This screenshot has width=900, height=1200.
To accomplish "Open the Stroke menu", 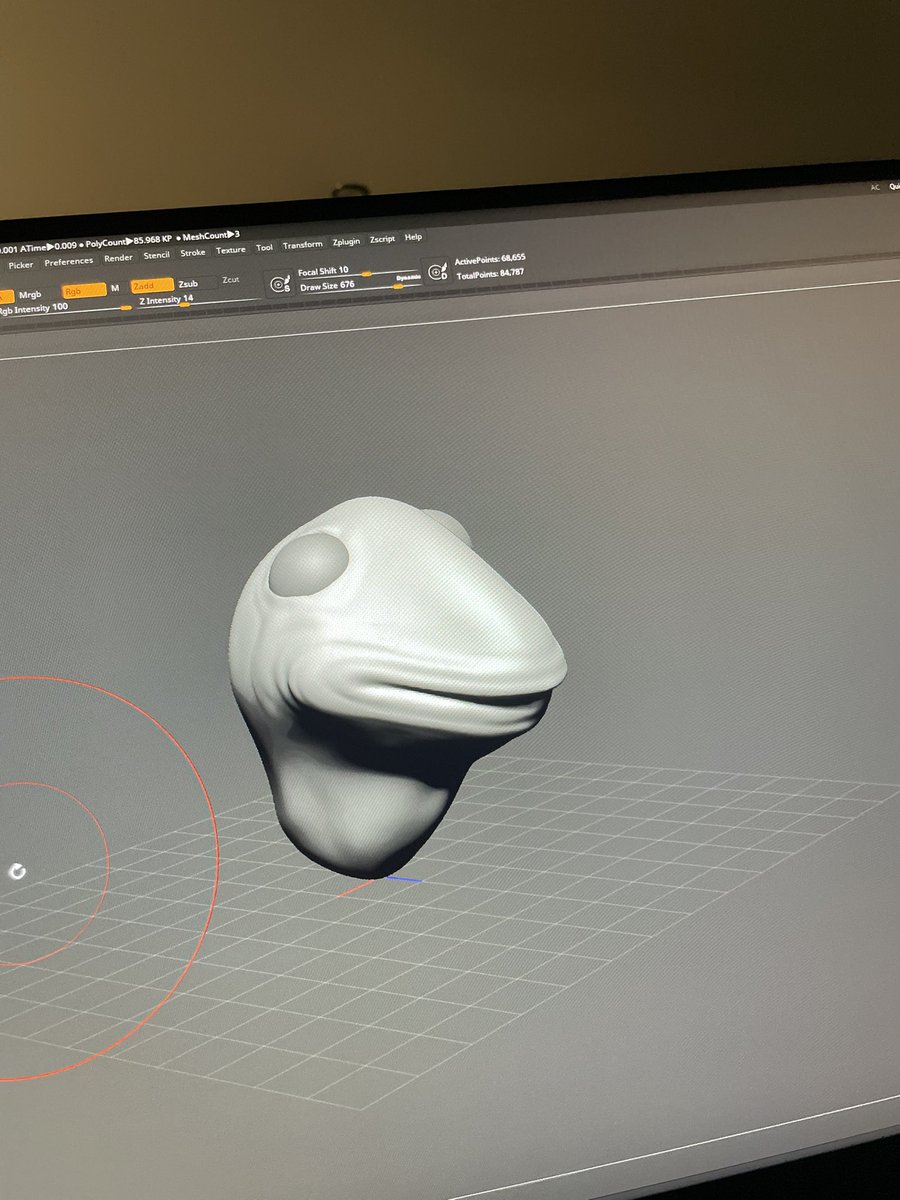I will click(x=193, y=253).
